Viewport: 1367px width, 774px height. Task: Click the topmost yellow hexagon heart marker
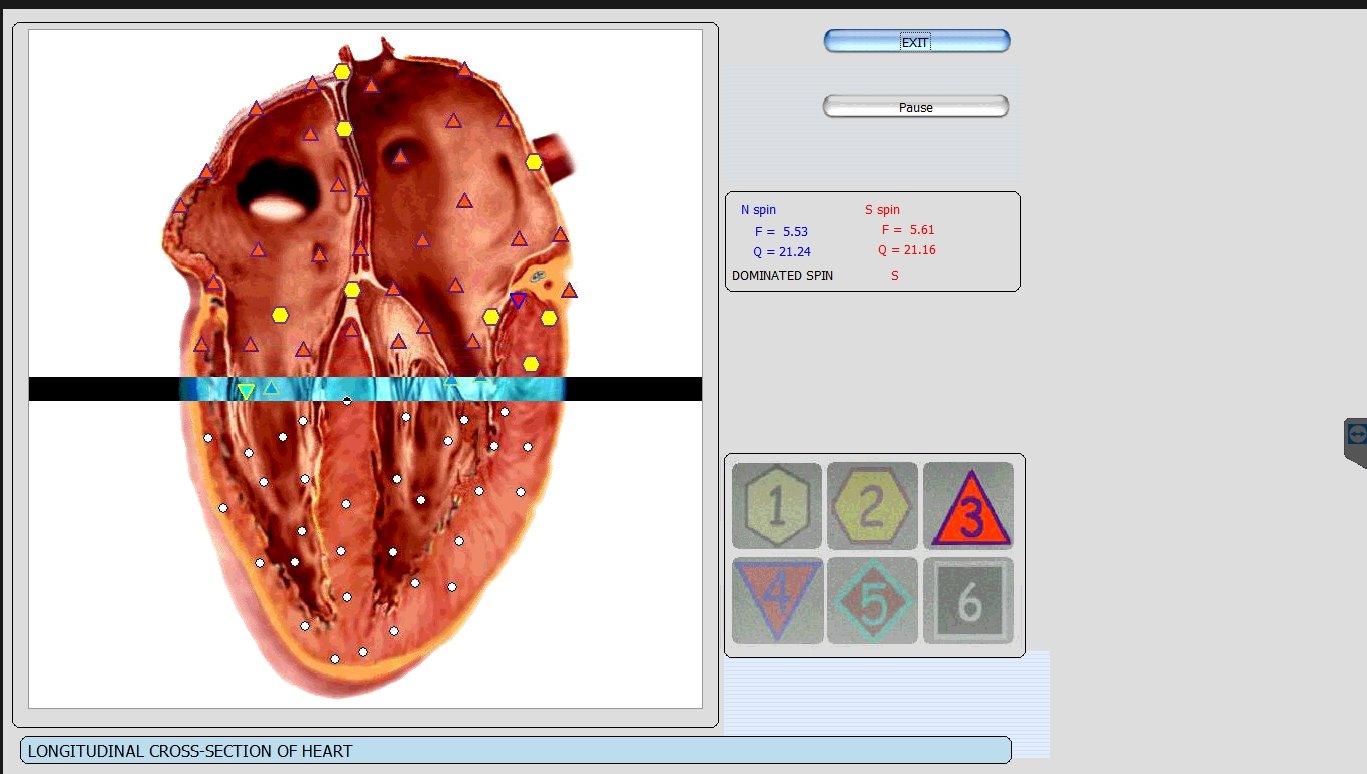(342, 72)
